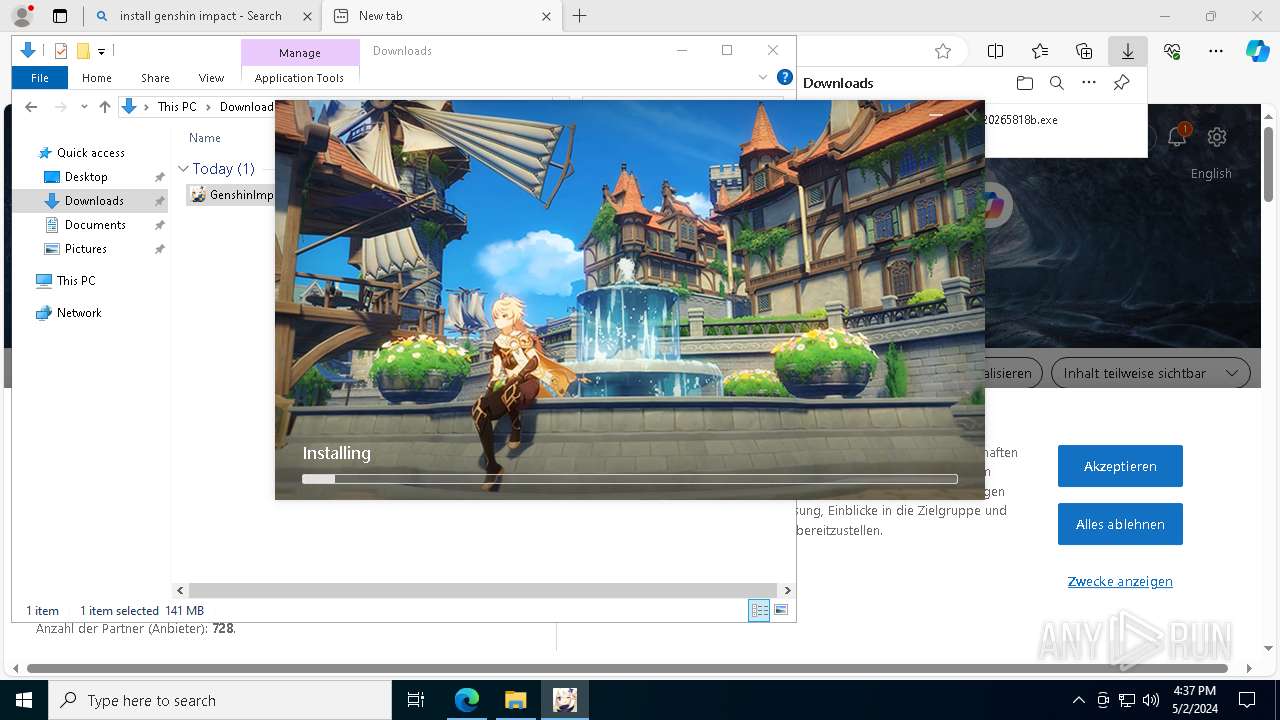Open Edge split screen icon

(x=996, y=51)
